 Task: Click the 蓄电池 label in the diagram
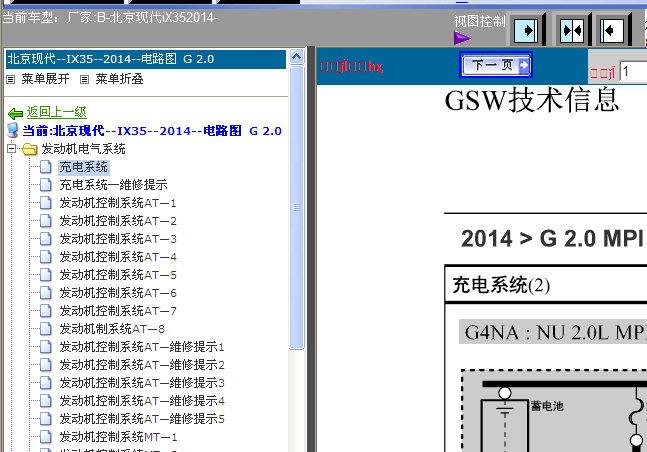(x=547, y=406)
